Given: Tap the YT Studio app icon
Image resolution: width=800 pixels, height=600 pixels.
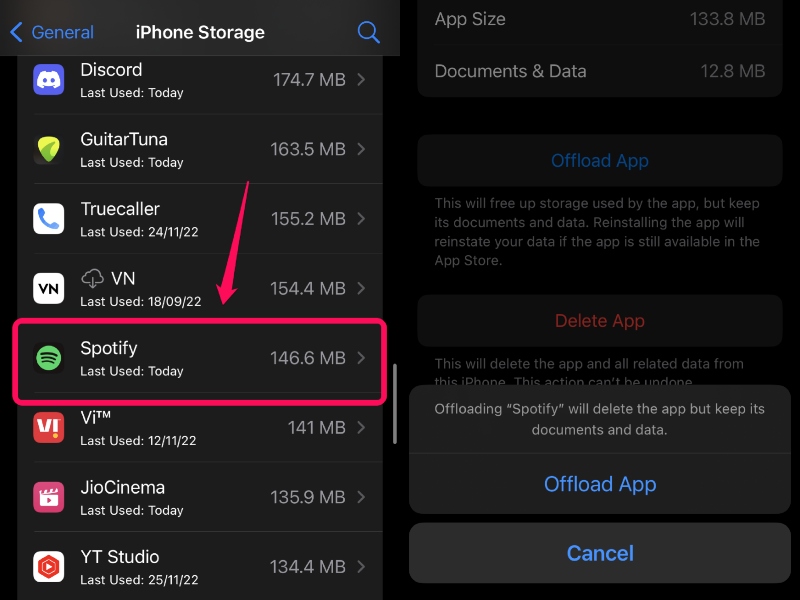Looking at the screenshot, I should pyautogui.click(x=49, y=566).
